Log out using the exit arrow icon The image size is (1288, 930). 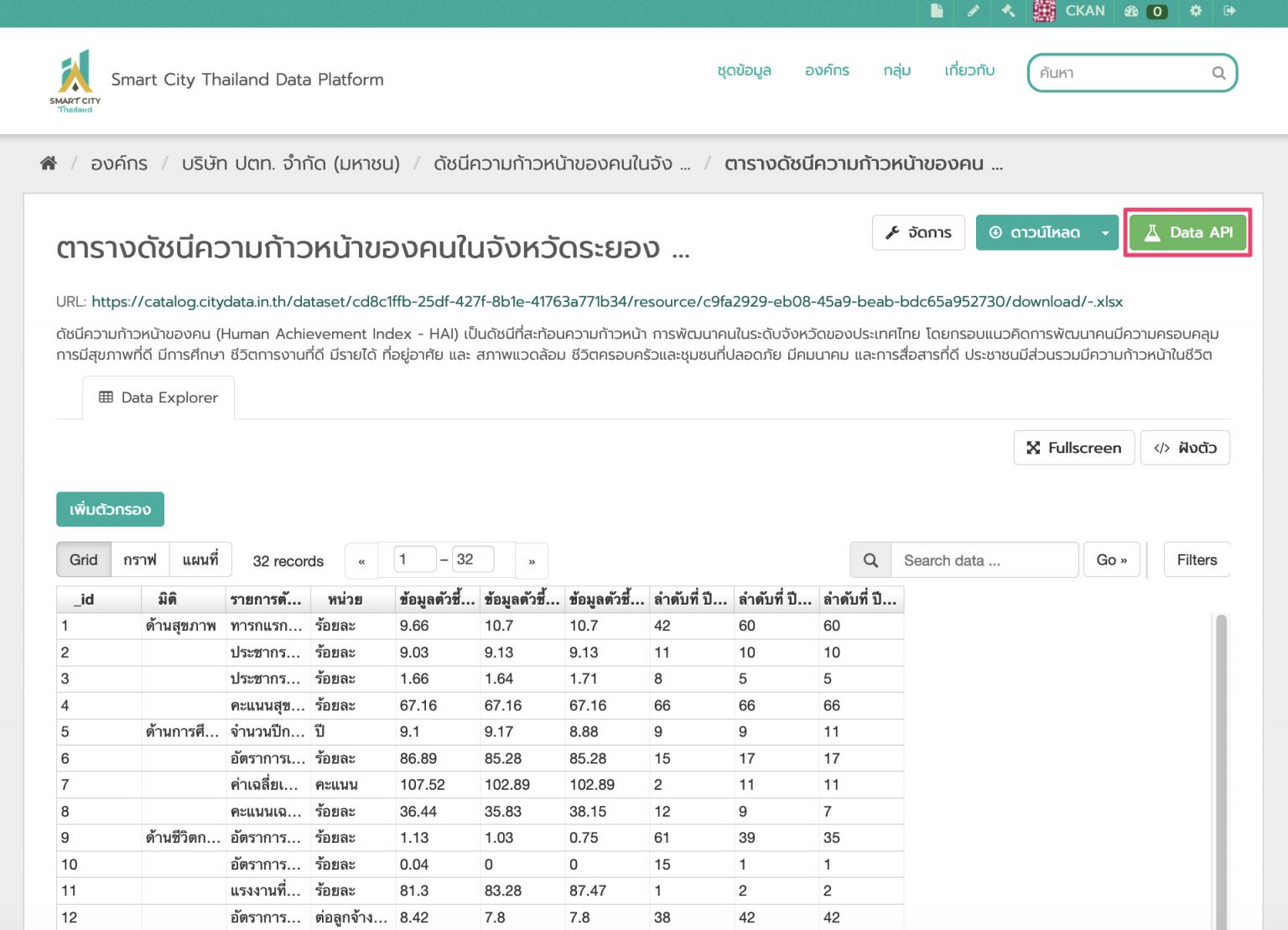1229,11
